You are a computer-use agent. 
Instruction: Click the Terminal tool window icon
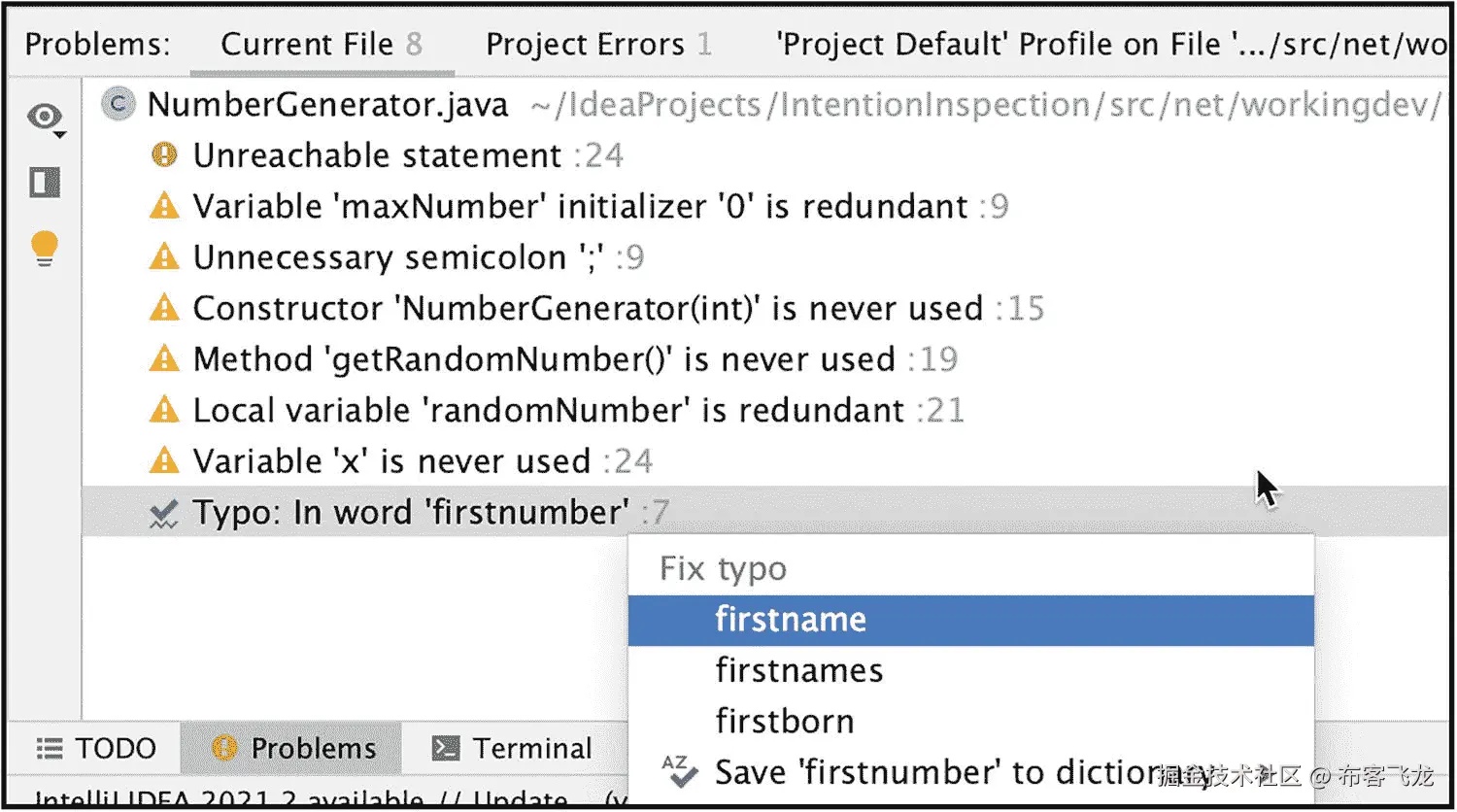tap(446, 748)
